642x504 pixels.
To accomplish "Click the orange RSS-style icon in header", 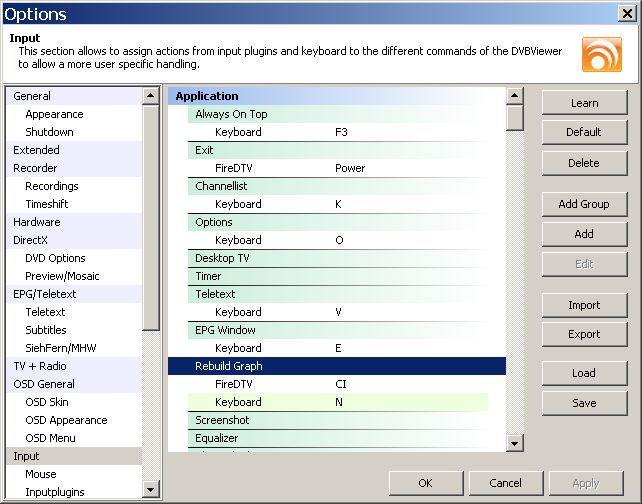I will (x=601, y=55).
